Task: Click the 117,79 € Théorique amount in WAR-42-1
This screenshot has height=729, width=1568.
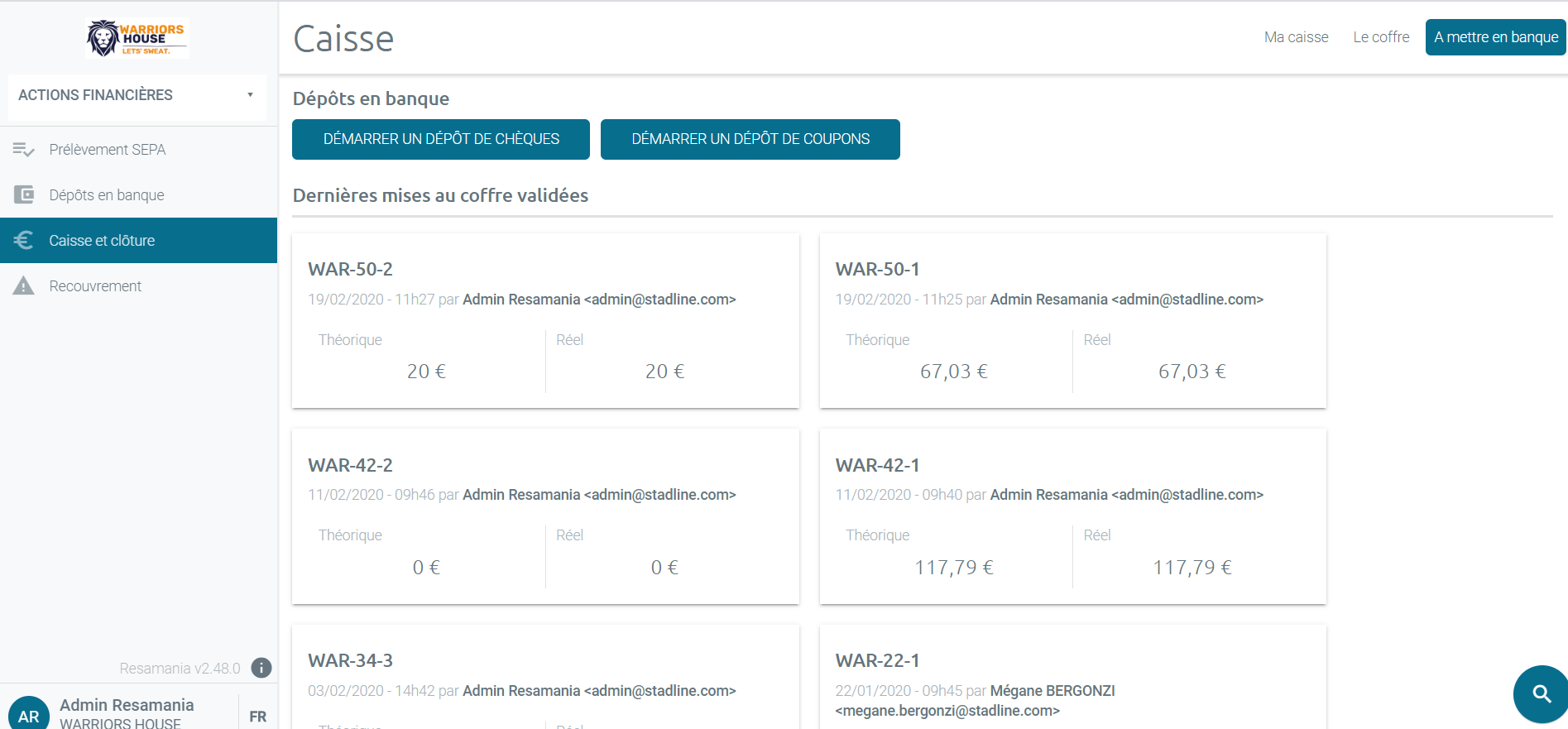Action: point(953,568)
